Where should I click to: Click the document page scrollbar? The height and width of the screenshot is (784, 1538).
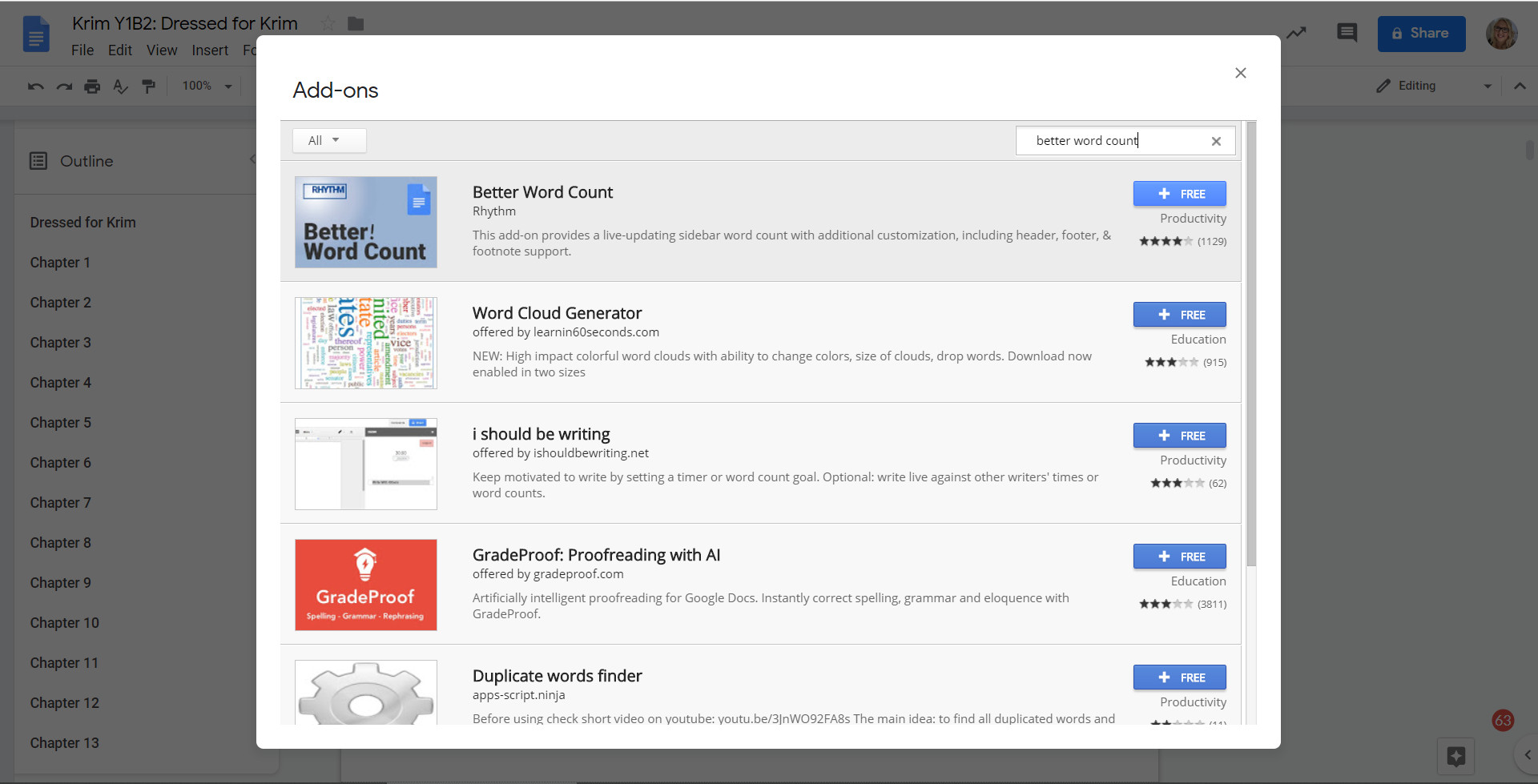(1529, 150)
